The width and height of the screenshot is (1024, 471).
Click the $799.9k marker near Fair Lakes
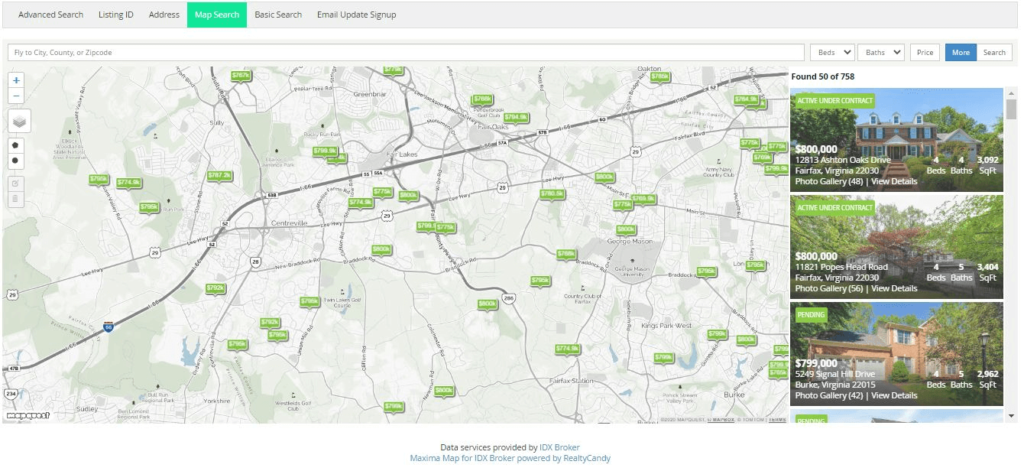pos(325,152)
